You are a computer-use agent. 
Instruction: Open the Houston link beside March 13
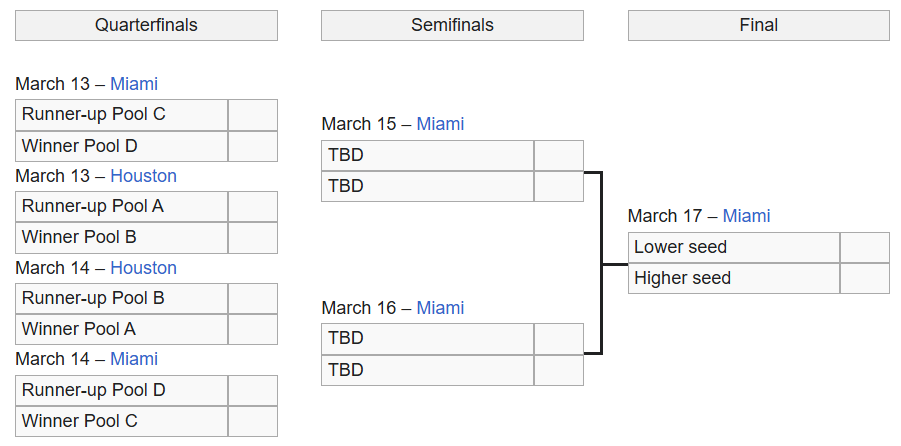[143, 176]
